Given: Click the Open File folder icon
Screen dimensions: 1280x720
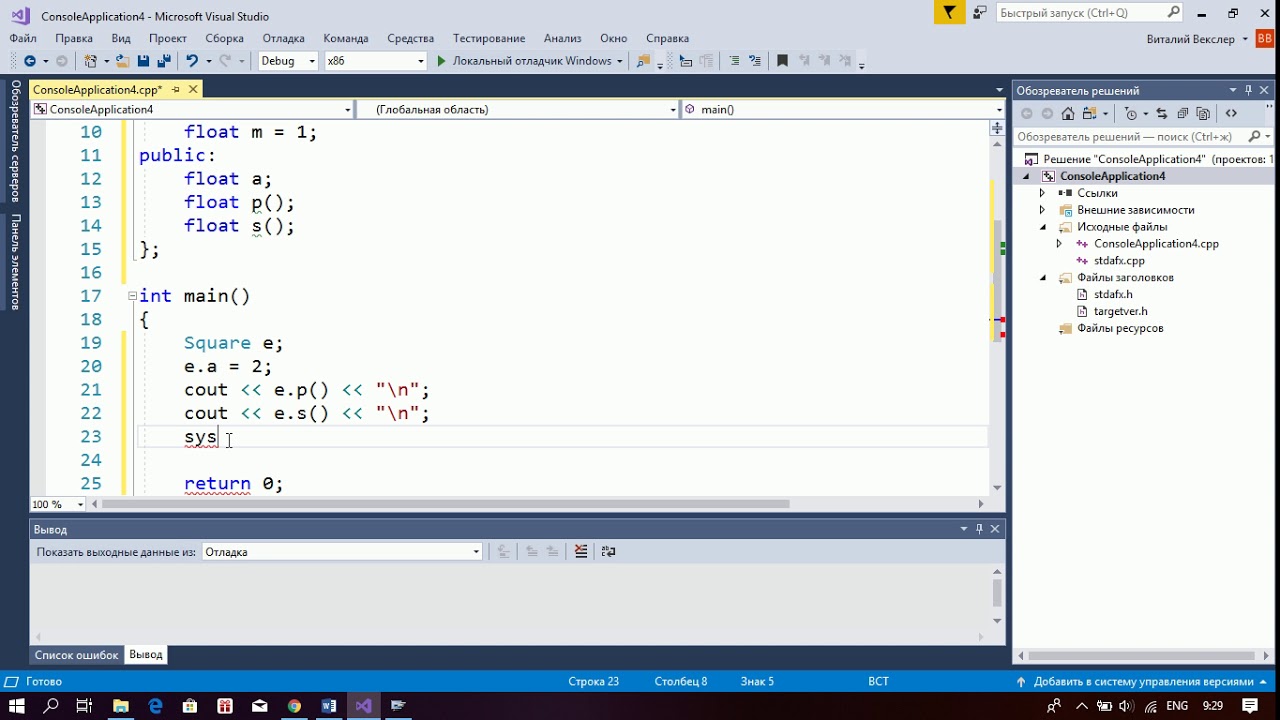Looking at the screenshot, I should click(x=123, y=61).
